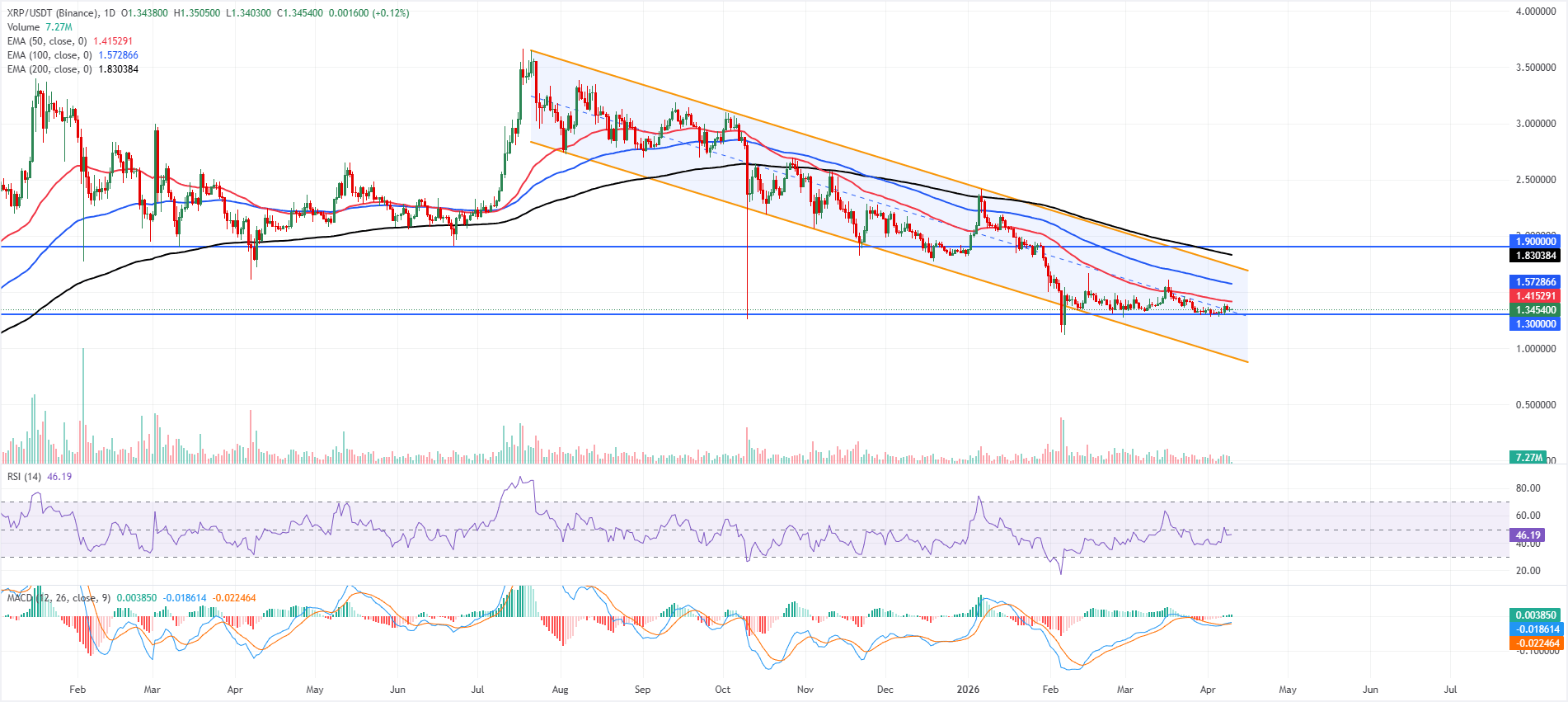Click the 7.27M volume tag on axis
This screenshot has width=1568, height=702.
click(x=1528, y=457)
